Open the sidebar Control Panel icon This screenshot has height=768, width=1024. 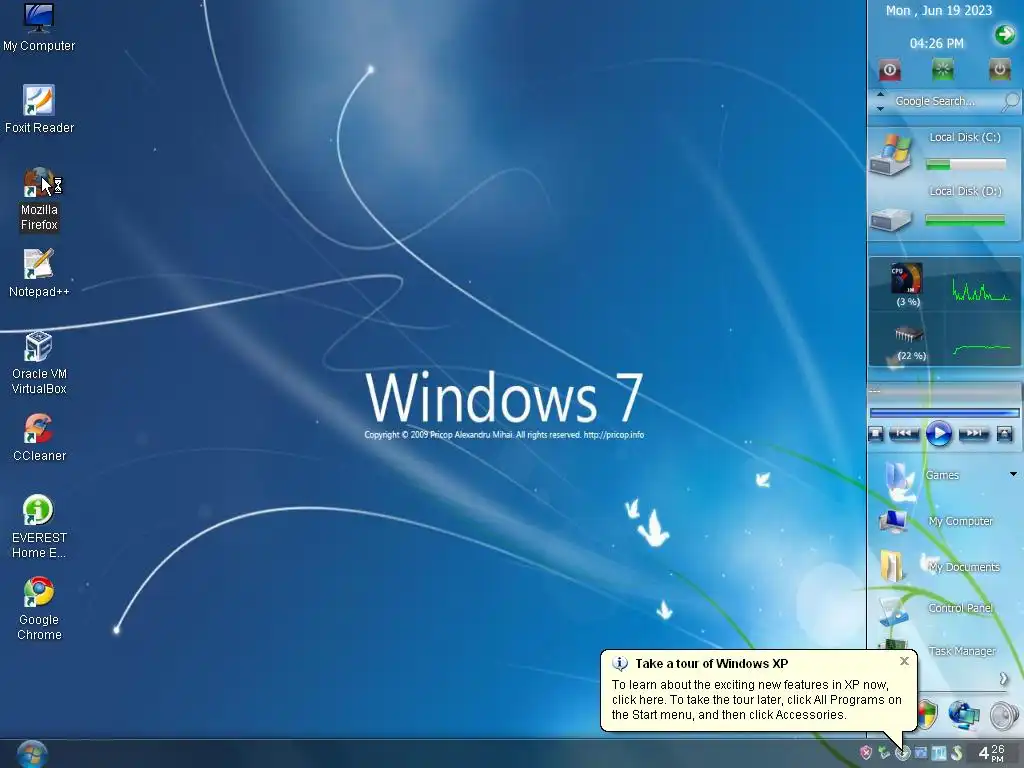(893, 611)
